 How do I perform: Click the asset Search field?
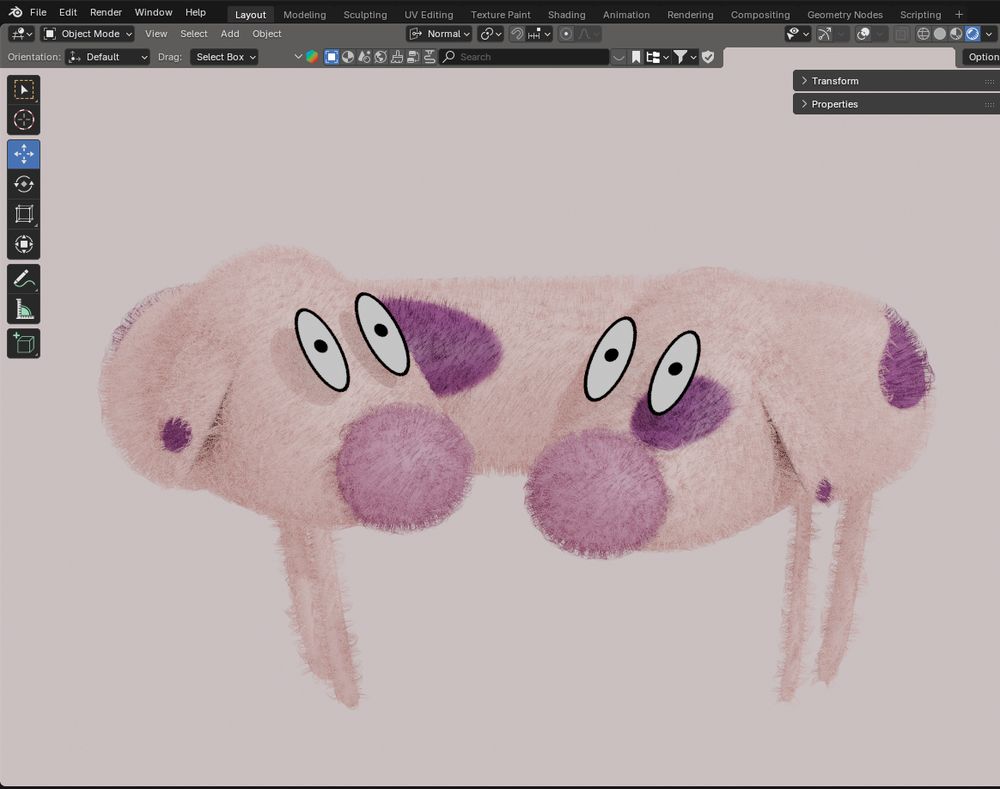524,57
